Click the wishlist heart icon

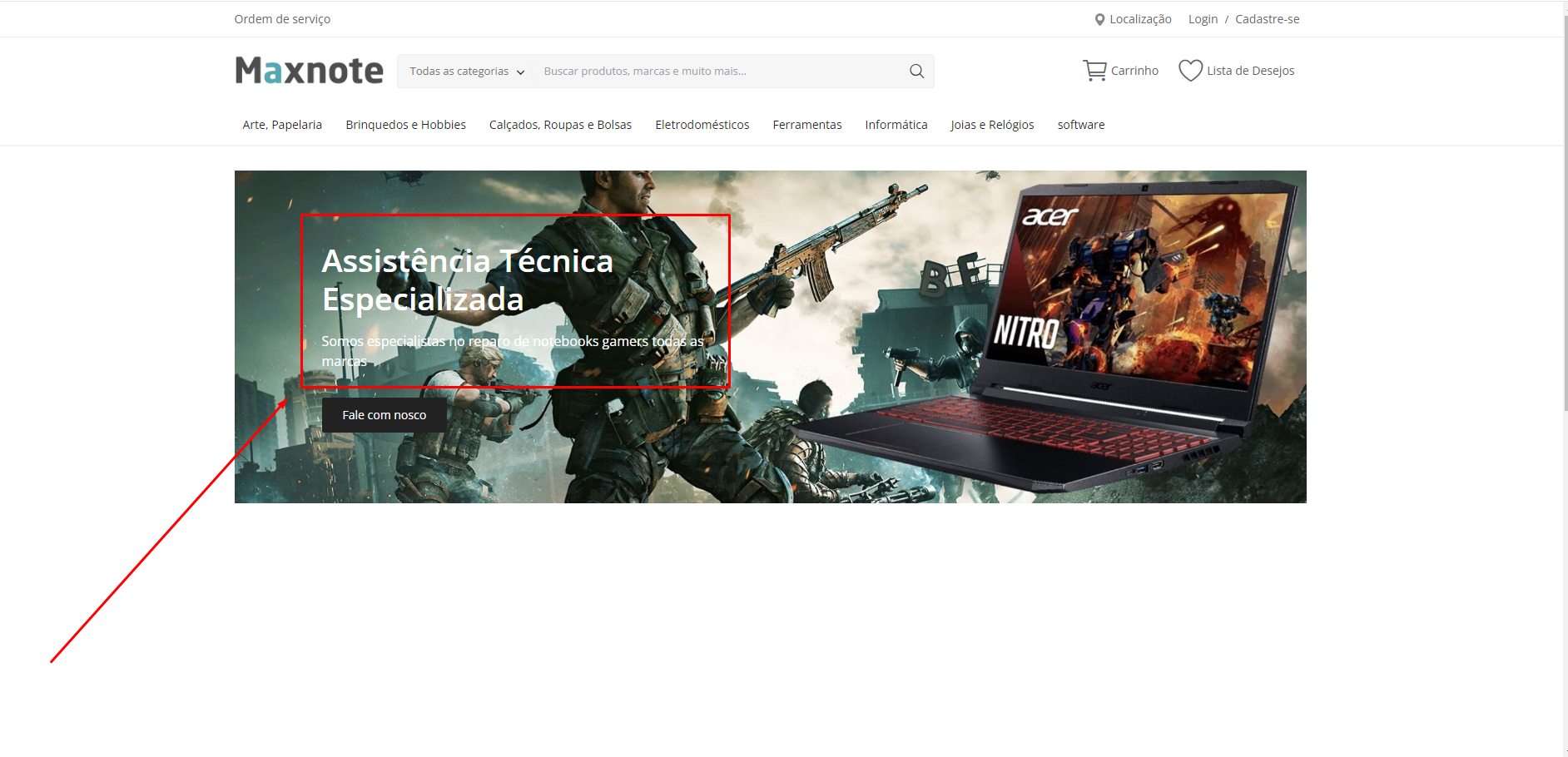click(x=1190, y=71)
